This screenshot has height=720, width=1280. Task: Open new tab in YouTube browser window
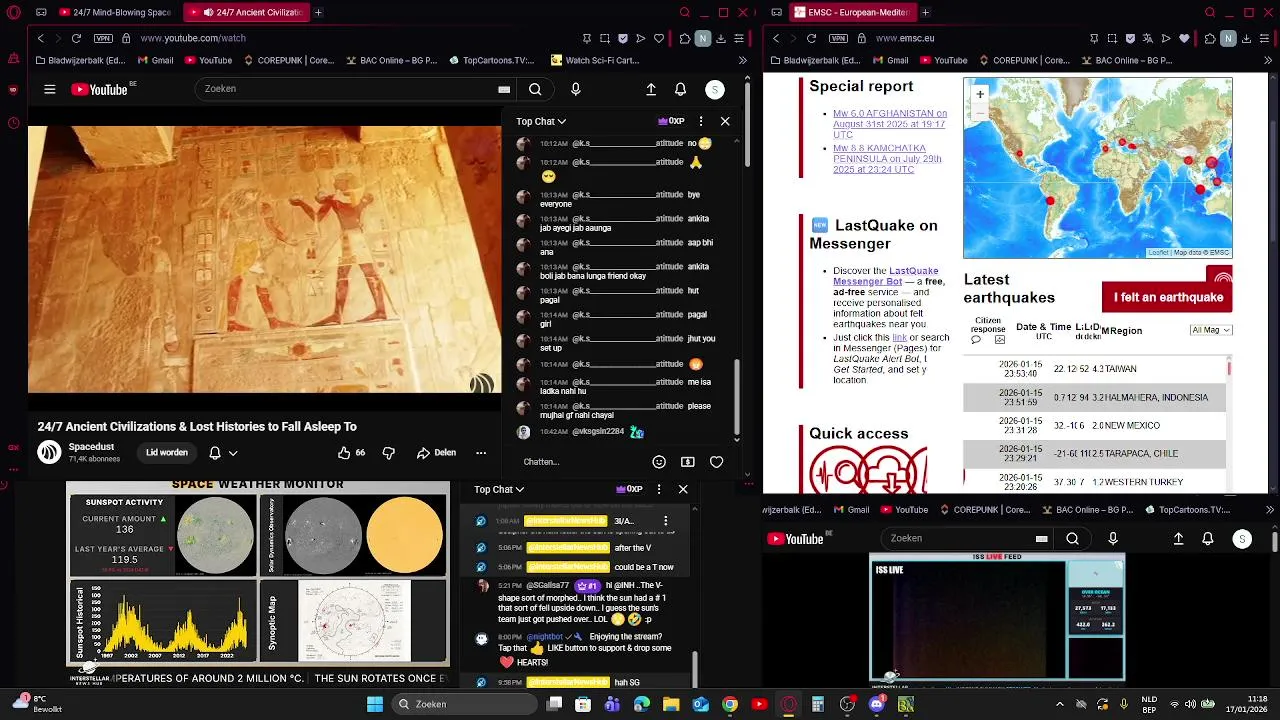pos(318,12)
